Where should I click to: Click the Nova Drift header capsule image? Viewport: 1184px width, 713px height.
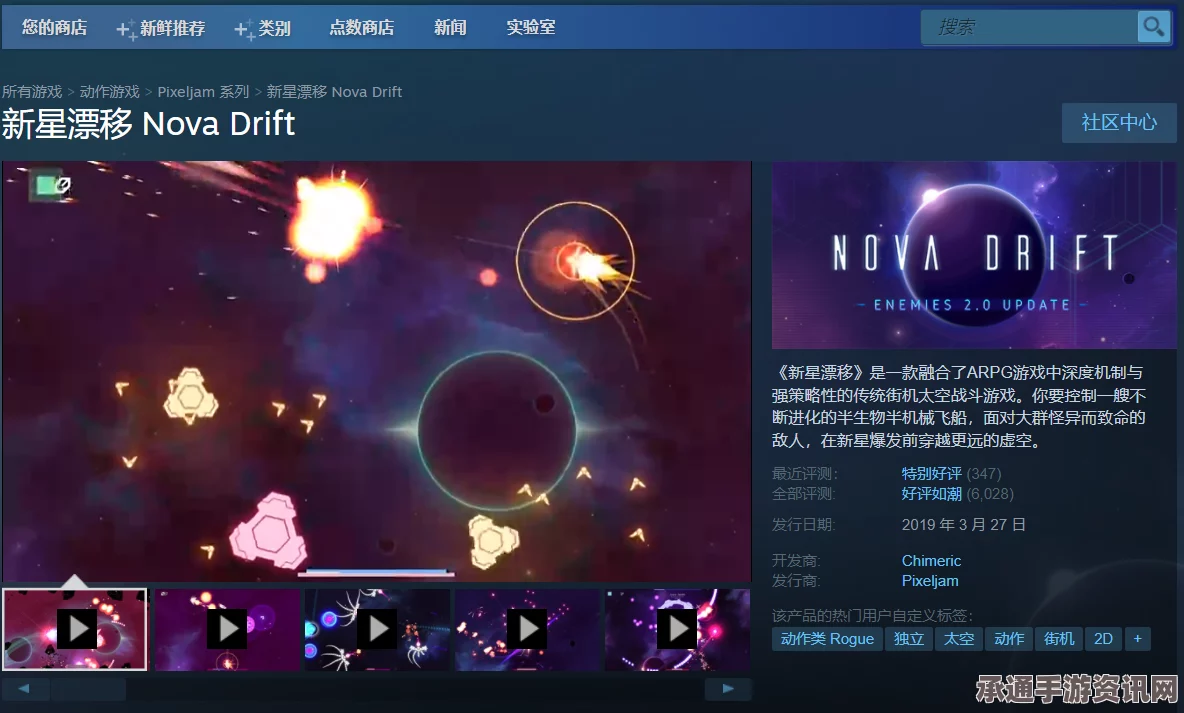pyautogui.click(x=974, y=255)
